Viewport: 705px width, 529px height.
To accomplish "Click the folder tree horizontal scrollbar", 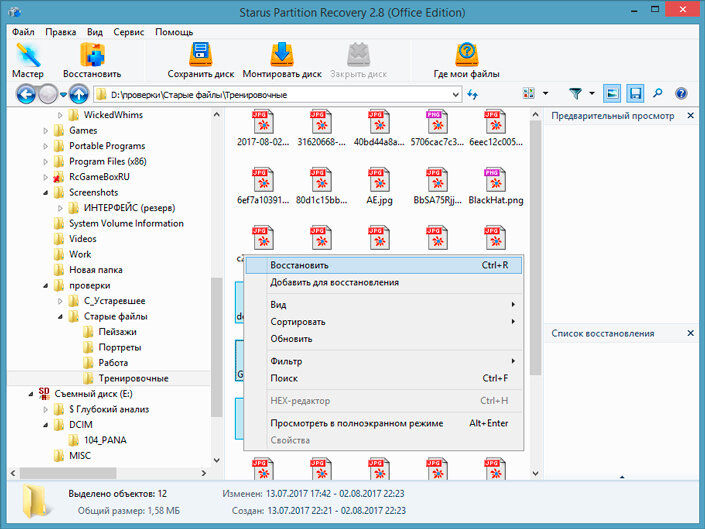I will [68, 473].
